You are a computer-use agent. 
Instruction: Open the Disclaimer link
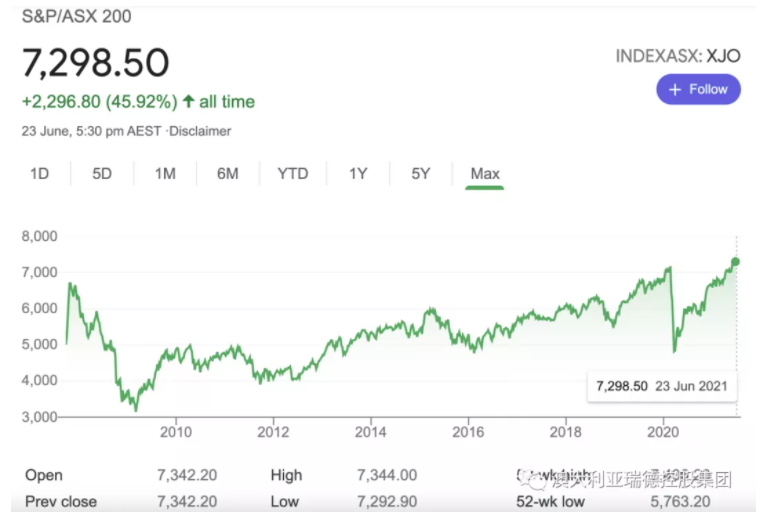tap(200, 131)
